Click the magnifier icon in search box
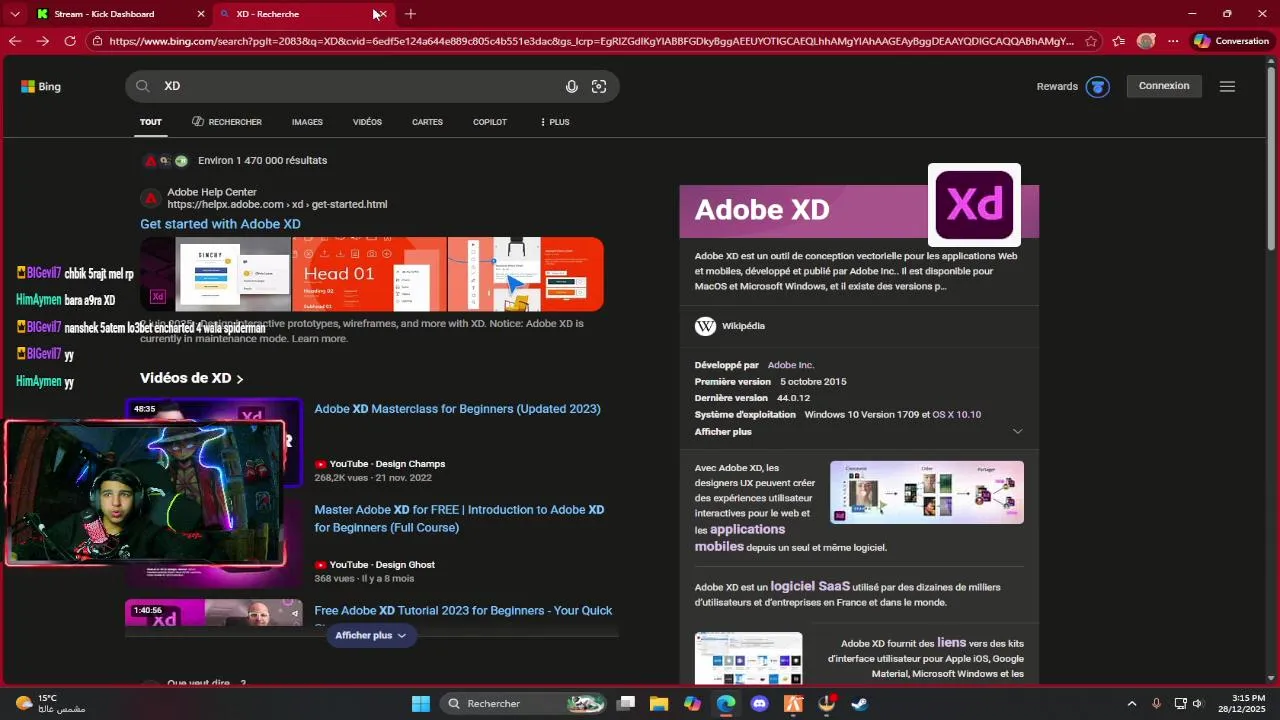 (143, 86)
